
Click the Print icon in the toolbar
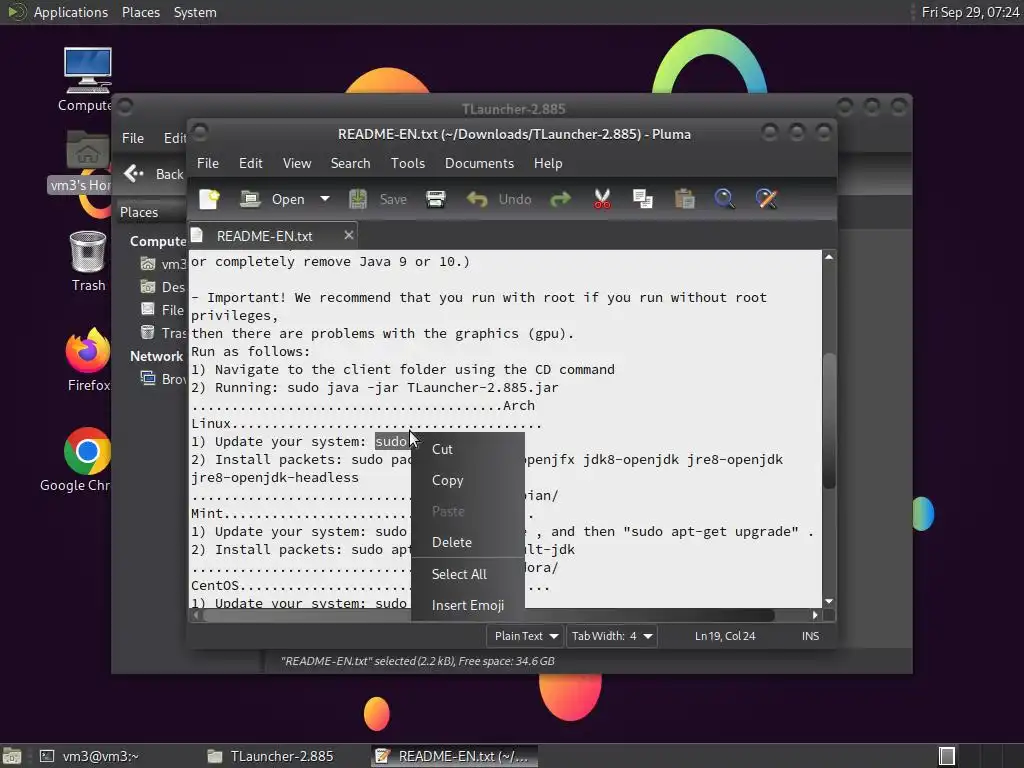coord(436,199)
